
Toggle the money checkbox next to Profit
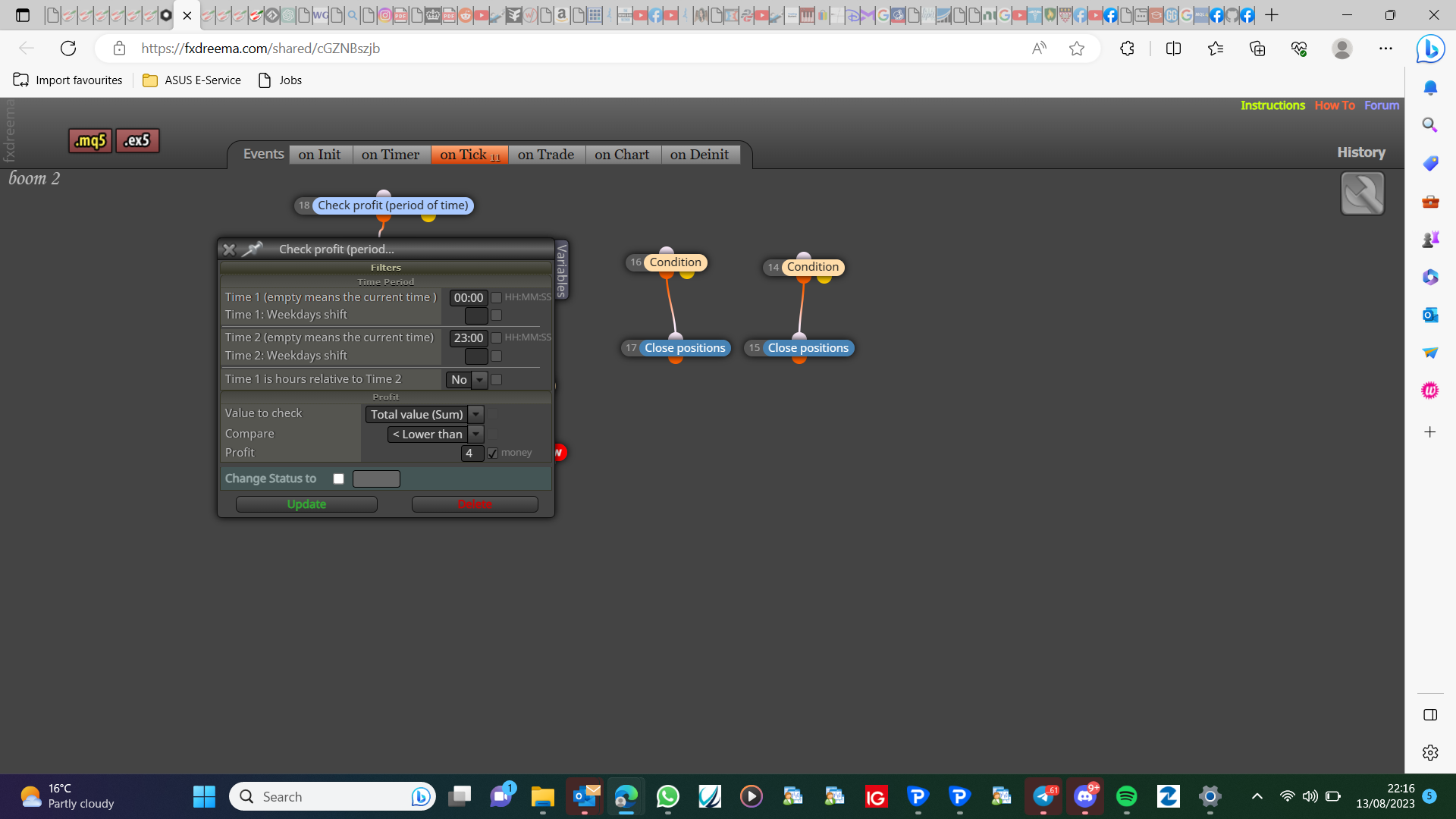[493, 453]
